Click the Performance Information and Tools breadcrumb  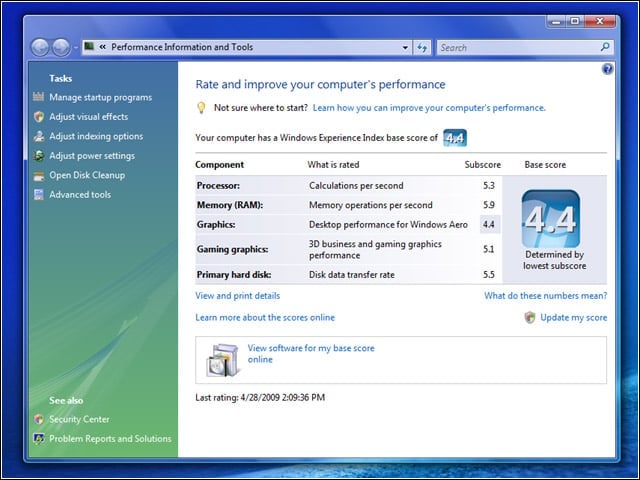(x=182, y=47)
